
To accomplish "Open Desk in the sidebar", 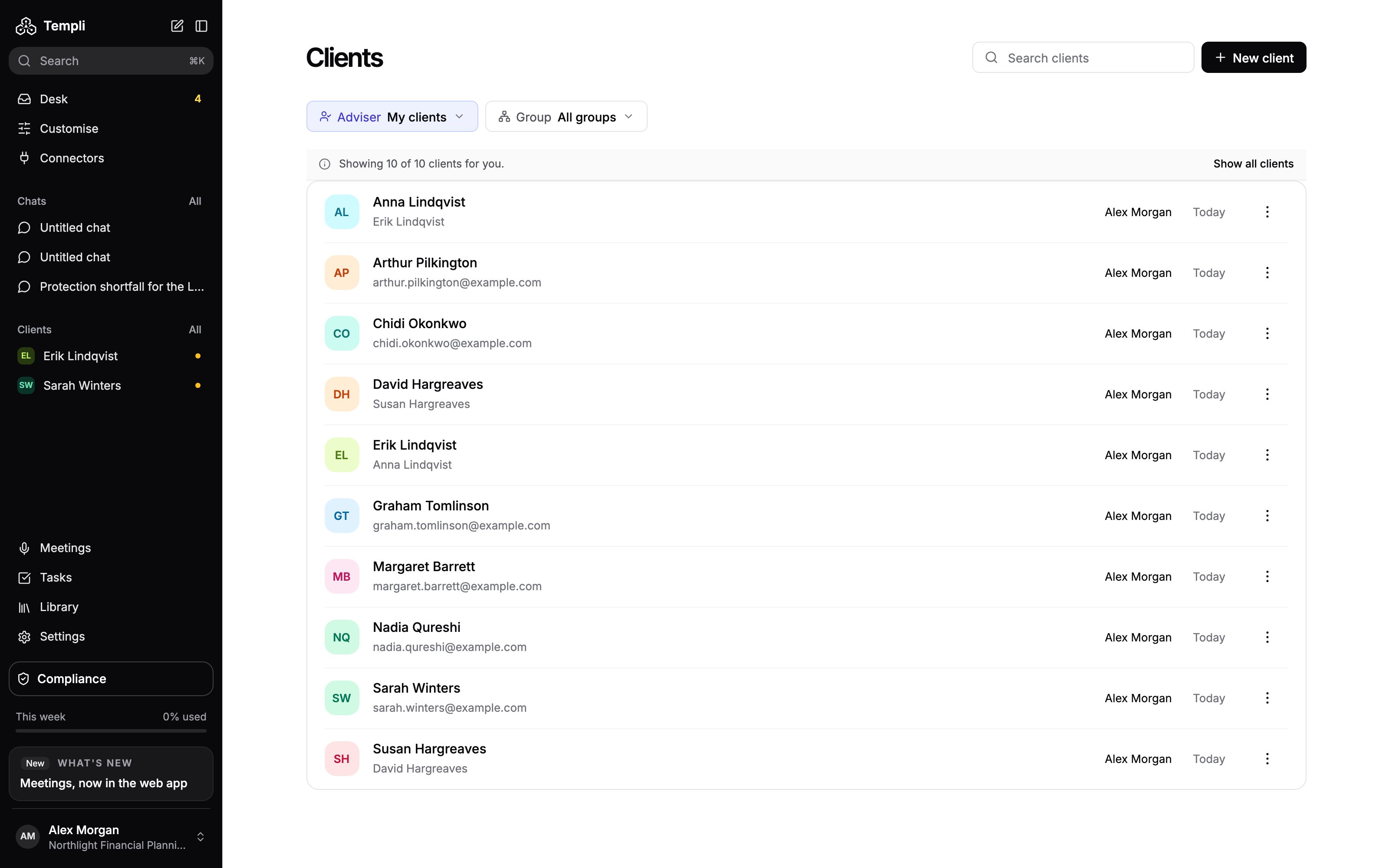I will (111, 99).
